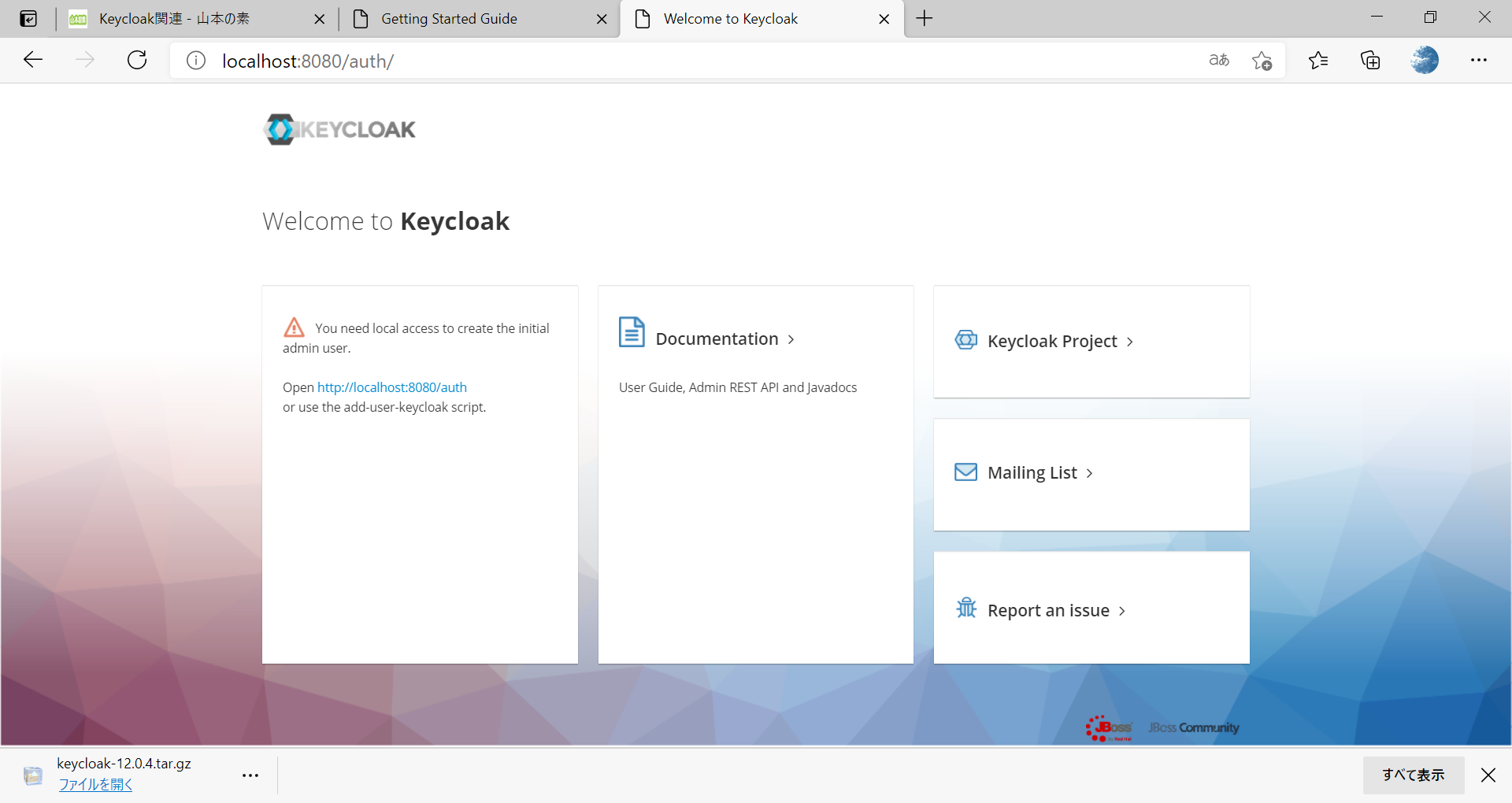This screenshot has height=803, width=1512.
Task: Go back with the browser back arrow
Action: [x=33, y=60]
